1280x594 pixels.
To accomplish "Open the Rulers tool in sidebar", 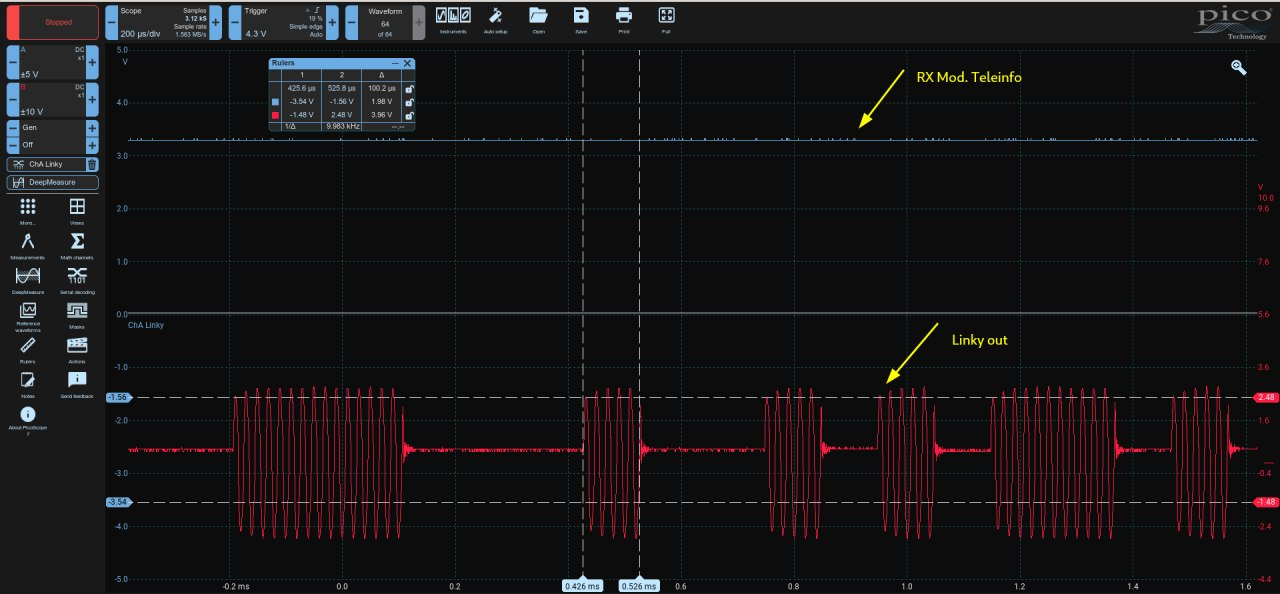I will 28,350.
